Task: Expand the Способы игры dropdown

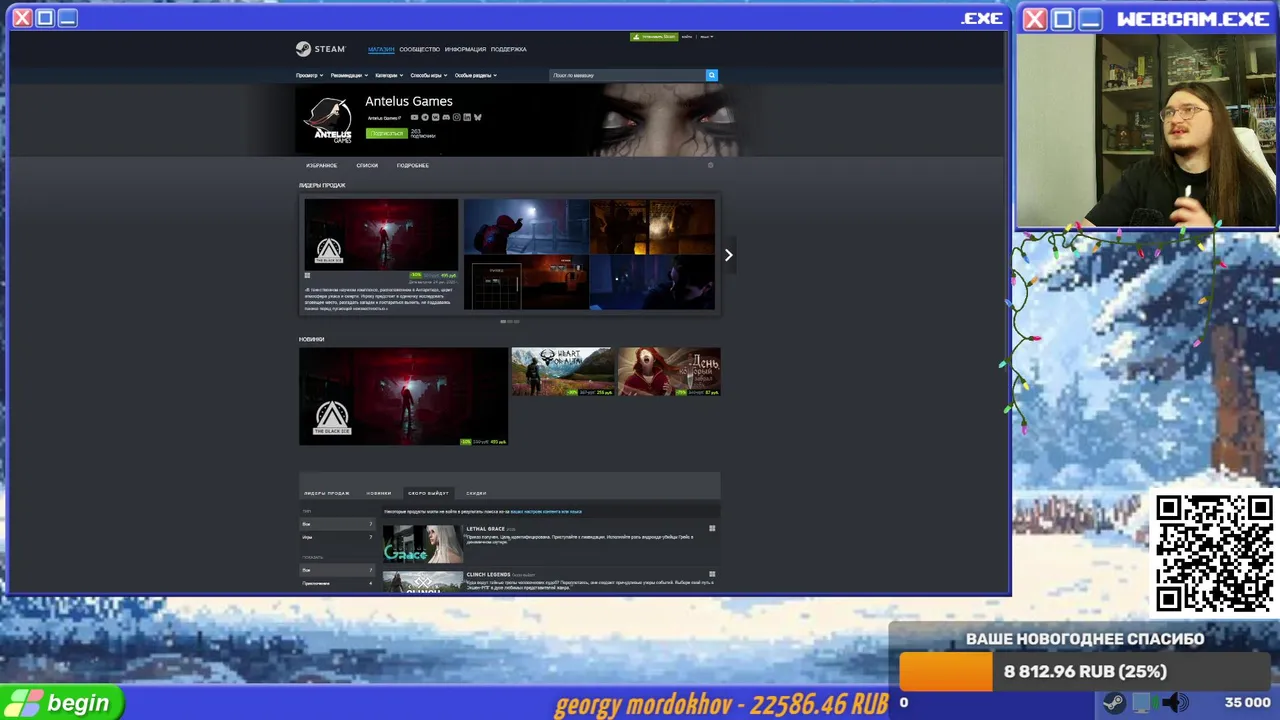Action: pos(429,75)
